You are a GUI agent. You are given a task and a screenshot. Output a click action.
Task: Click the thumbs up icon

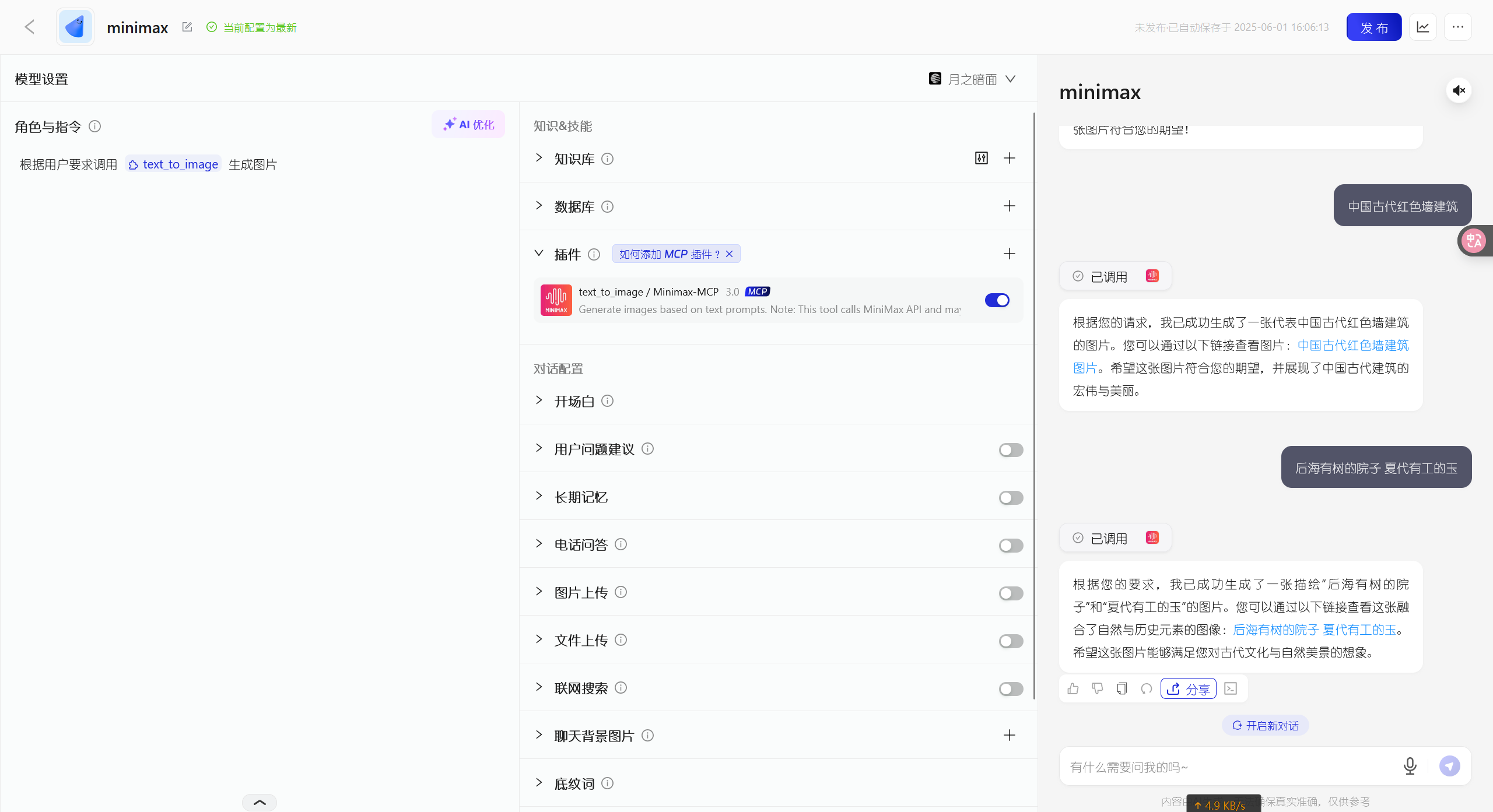[x=1073, y=688]
